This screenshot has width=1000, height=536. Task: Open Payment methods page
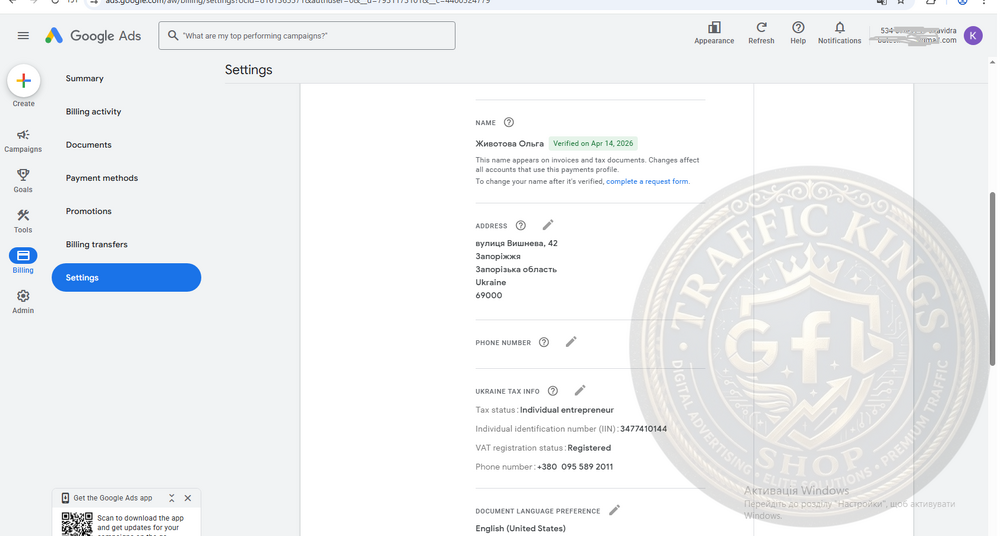101,178
